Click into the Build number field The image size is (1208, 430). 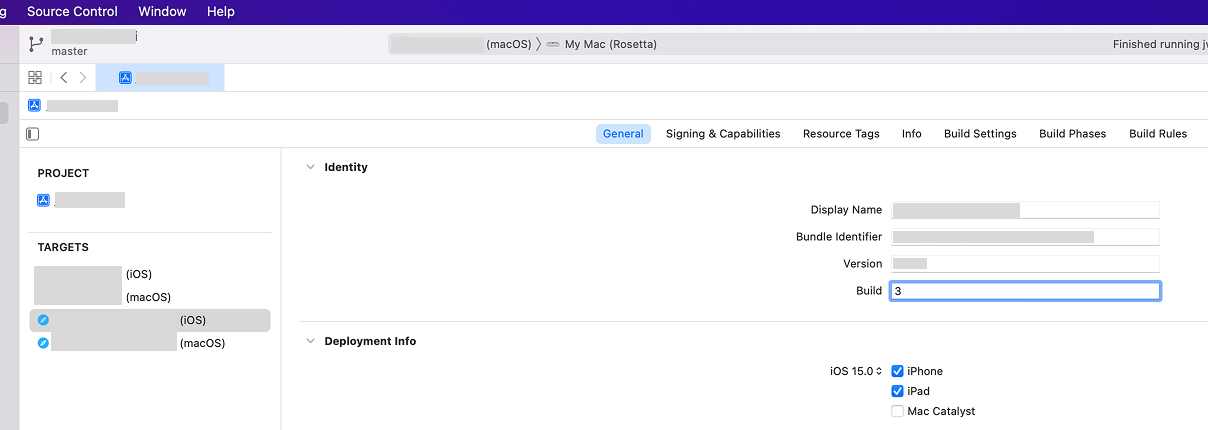pyautogui.click(x=1024, y=291)
